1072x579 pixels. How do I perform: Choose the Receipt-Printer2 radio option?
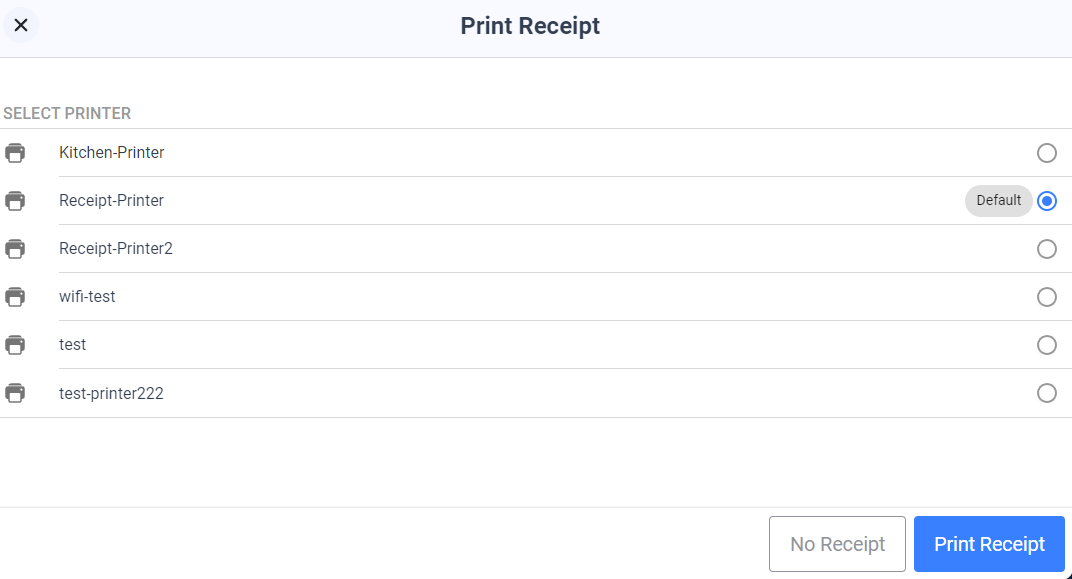point(1047,249)
